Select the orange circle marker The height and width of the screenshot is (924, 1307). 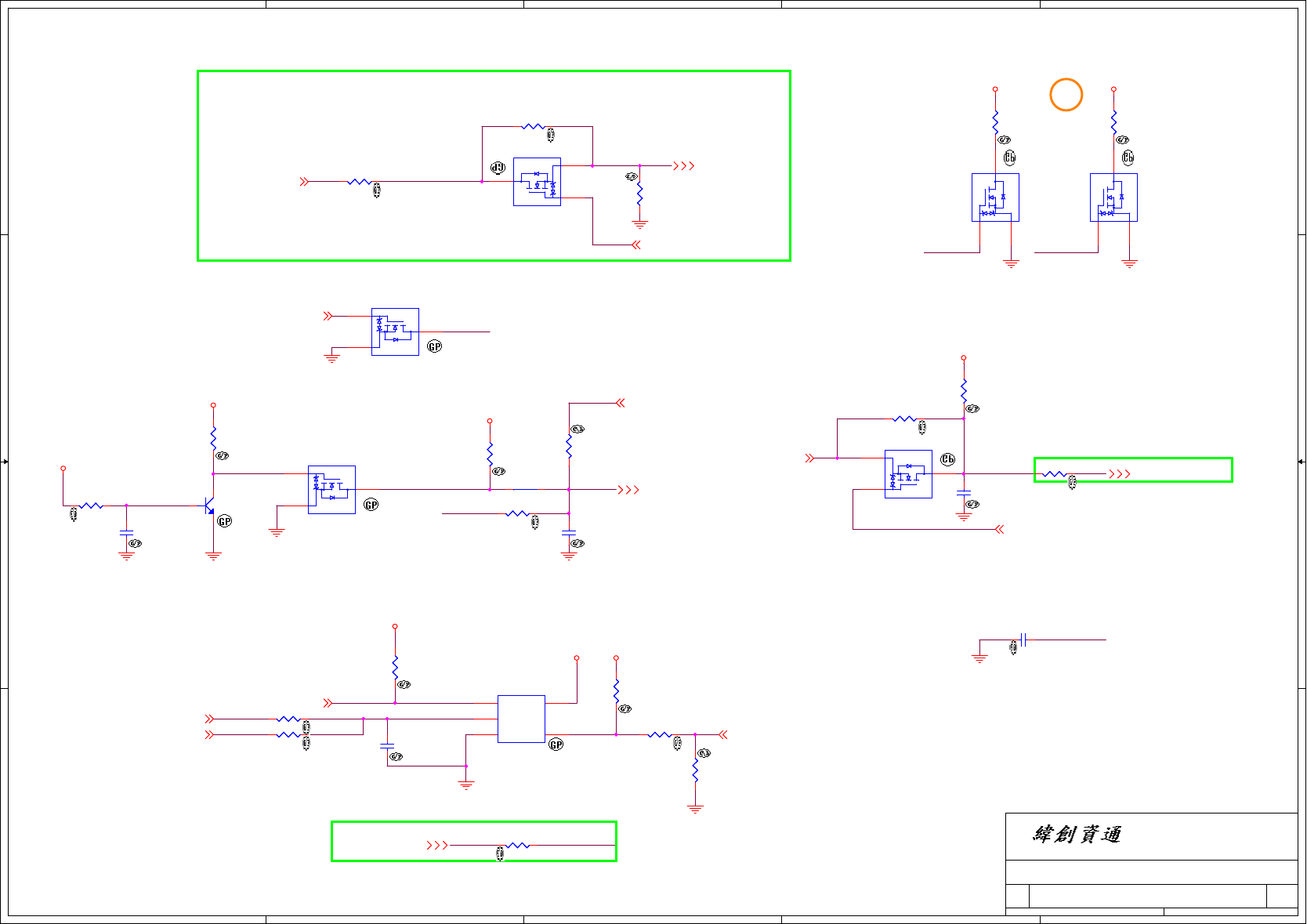pyautogui.click(x=1066, y=95)
